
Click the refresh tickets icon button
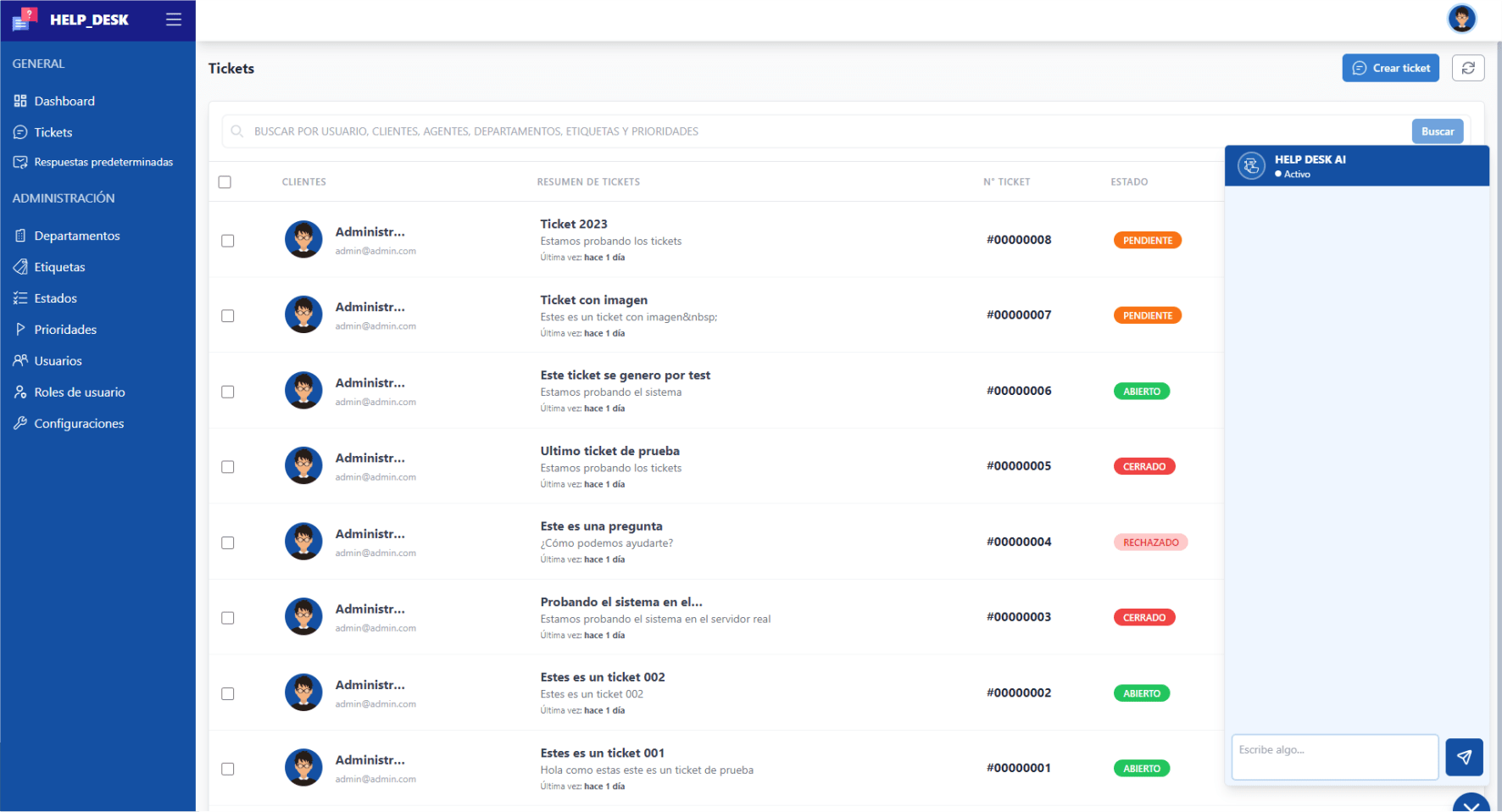[1468, 68]
